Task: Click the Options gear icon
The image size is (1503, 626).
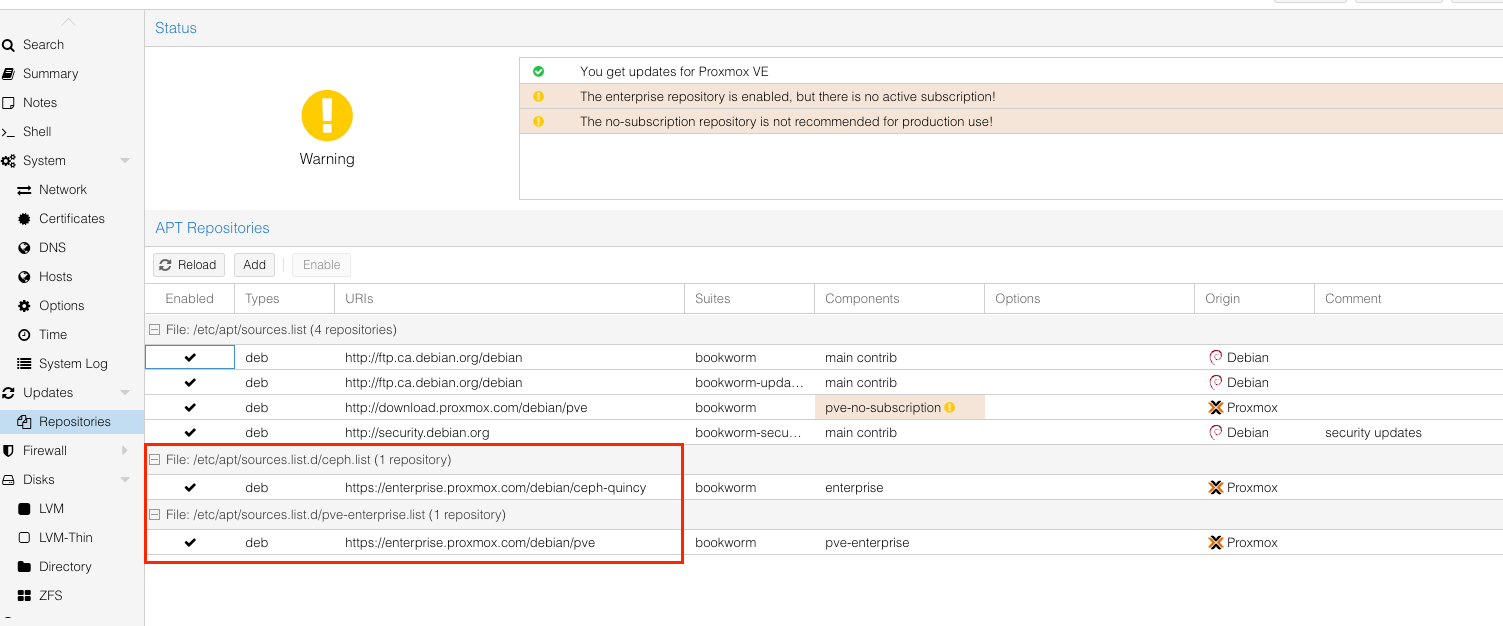Action: click(24, 306)
